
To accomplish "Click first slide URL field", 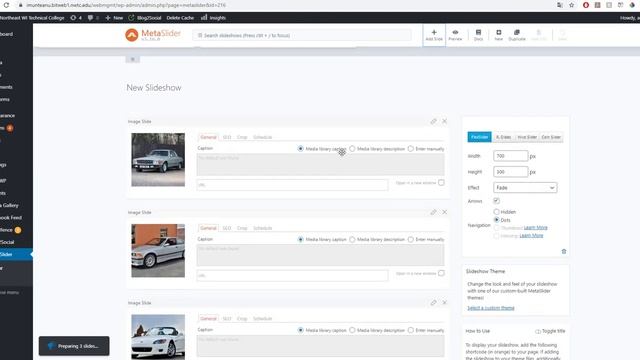I will (292, 185).
